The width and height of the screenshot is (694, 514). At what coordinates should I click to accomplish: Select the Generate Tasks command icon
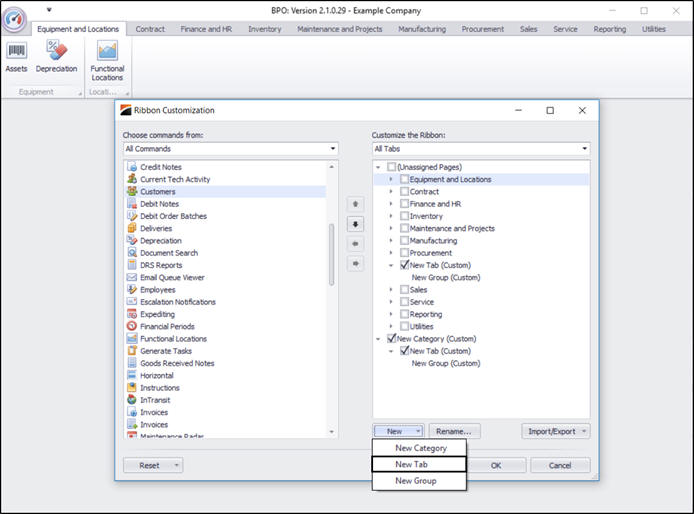click(132, 351)
